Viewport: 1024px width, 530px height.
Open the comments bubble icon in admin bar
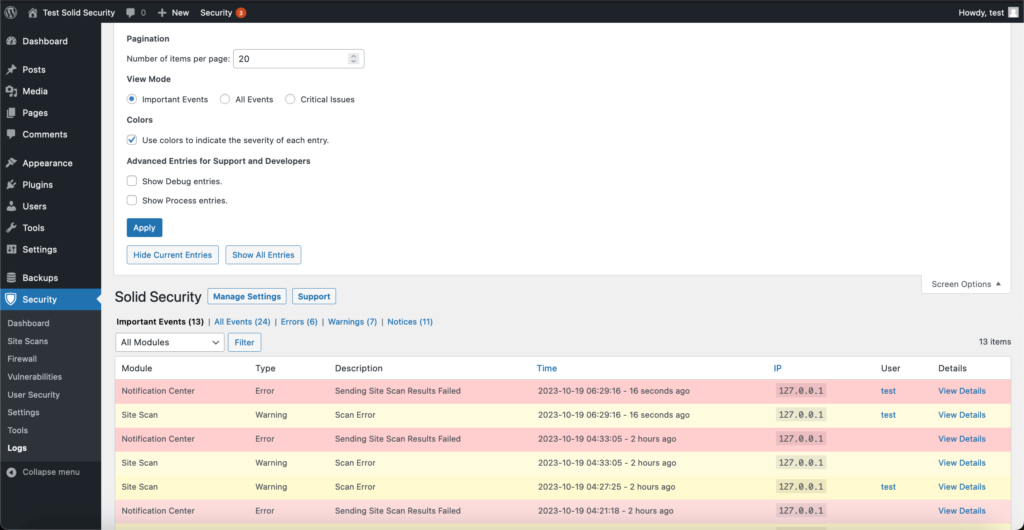(x=131, y=13)
